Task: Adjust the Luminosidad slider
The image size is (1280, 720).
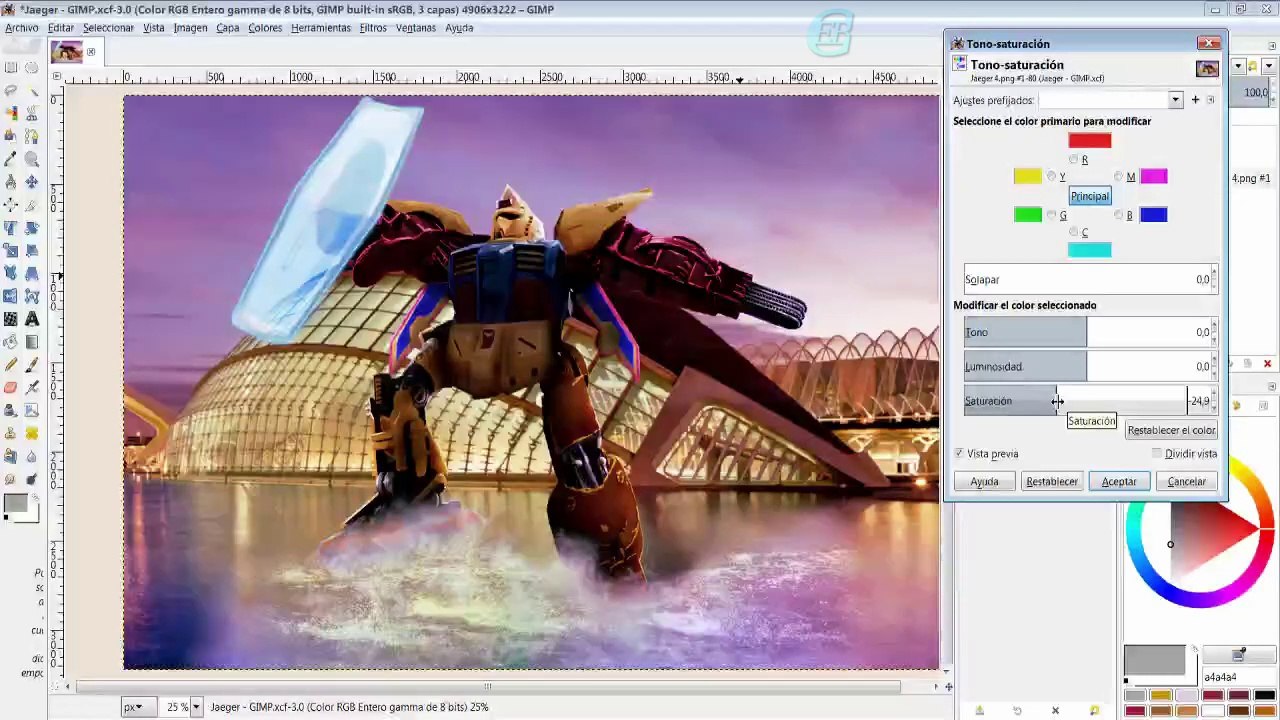Action: (x=1090, y=366)
